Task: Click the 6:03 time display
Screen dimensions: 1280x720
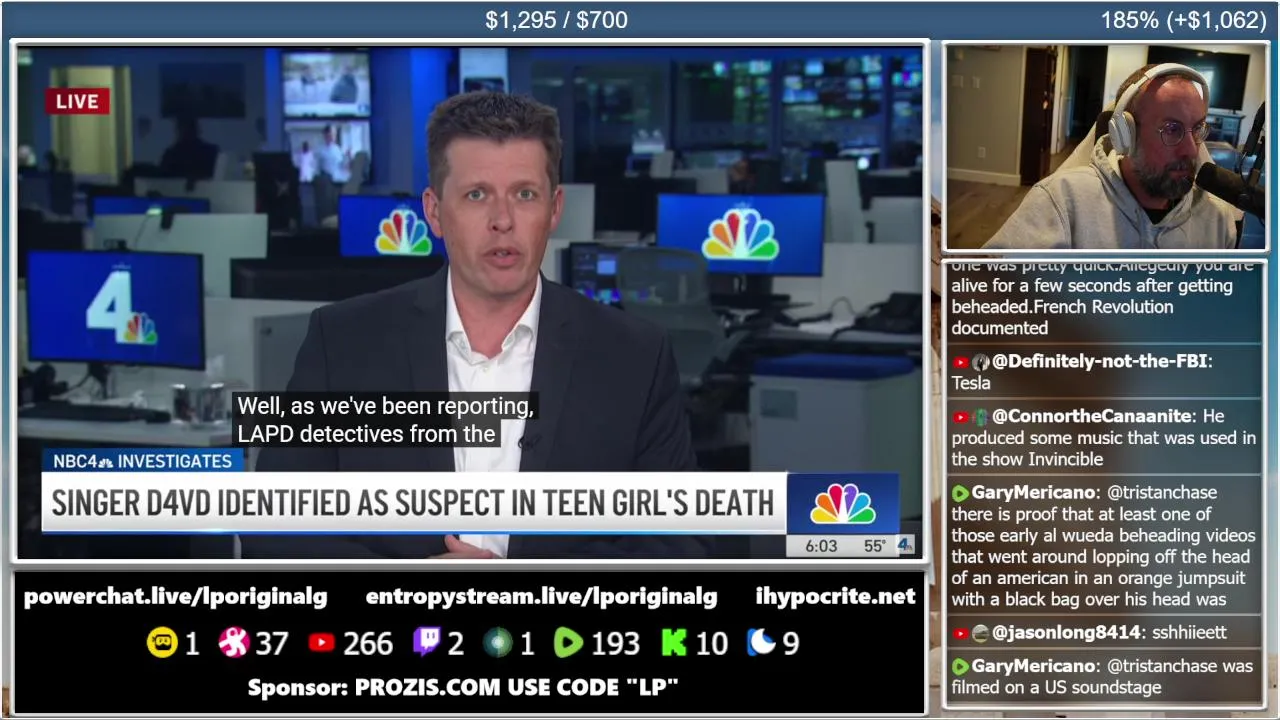Action: click(821, 546)
